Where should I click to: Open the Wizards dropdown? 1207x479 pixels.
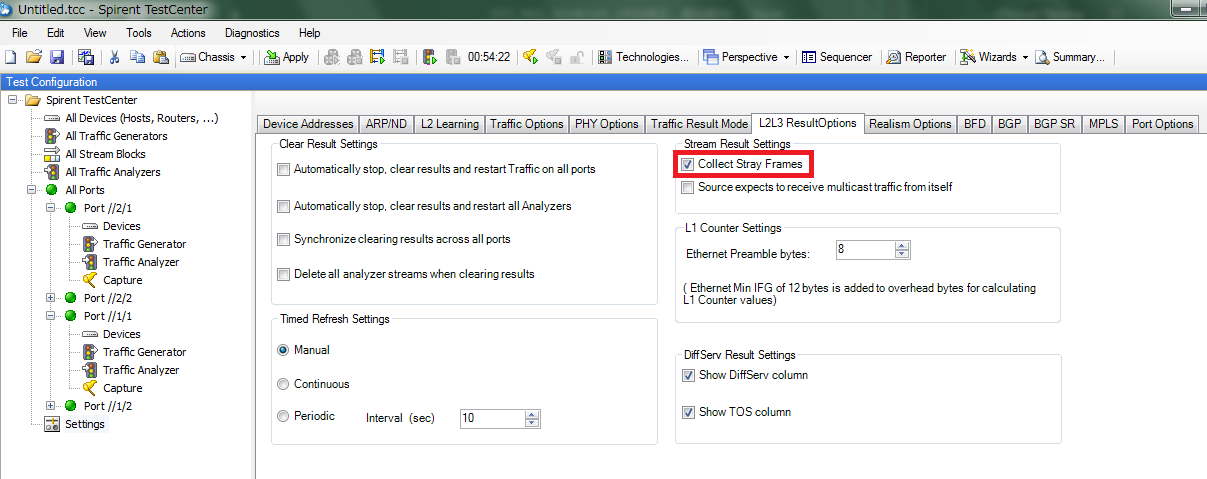pos(994,57)
